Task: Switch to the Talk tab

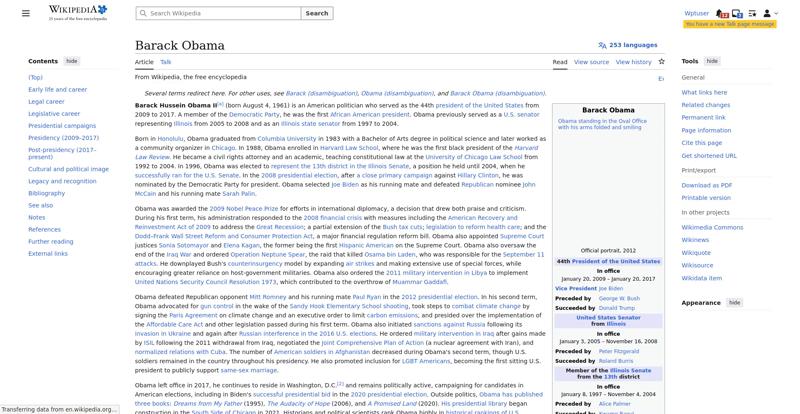Action: click(x=166, y=62)
